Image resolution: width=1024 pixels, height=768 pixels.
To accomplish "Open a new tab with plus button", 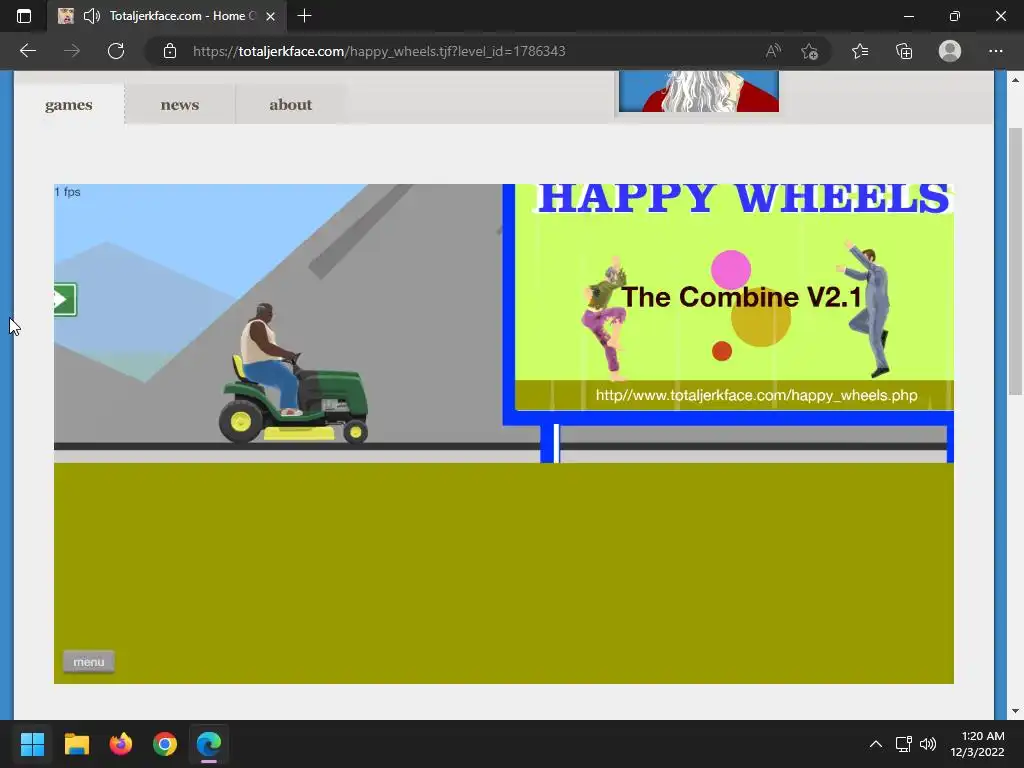I will point(304,16).
